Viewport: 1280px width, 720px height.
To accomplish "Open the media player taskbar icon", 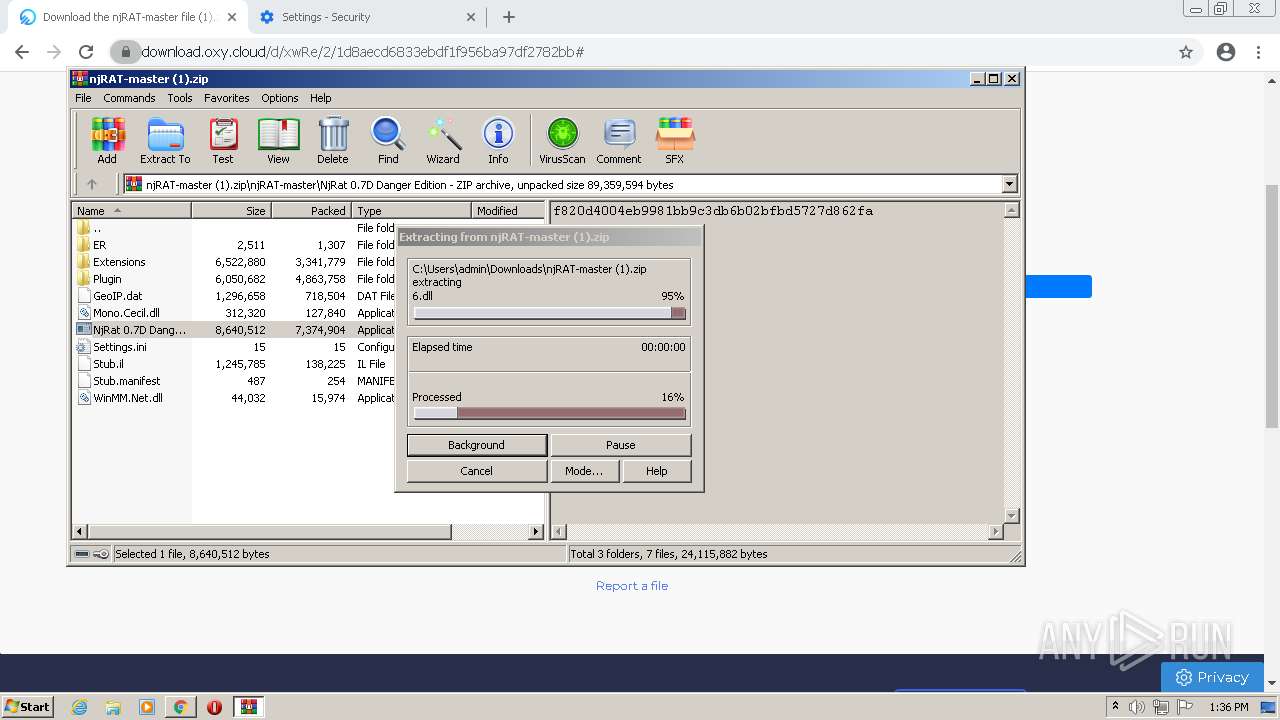I will click(147, 707).
